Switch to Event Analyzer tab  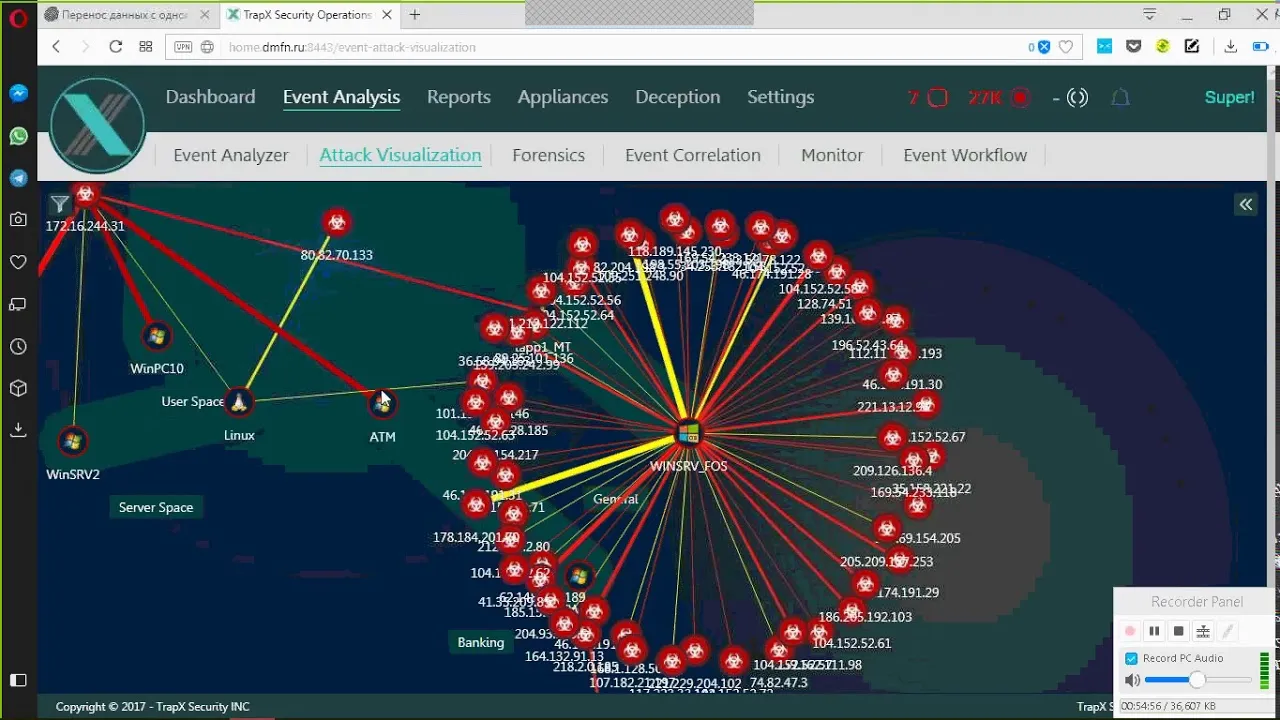pyautogui.click(x=231, y=155)
